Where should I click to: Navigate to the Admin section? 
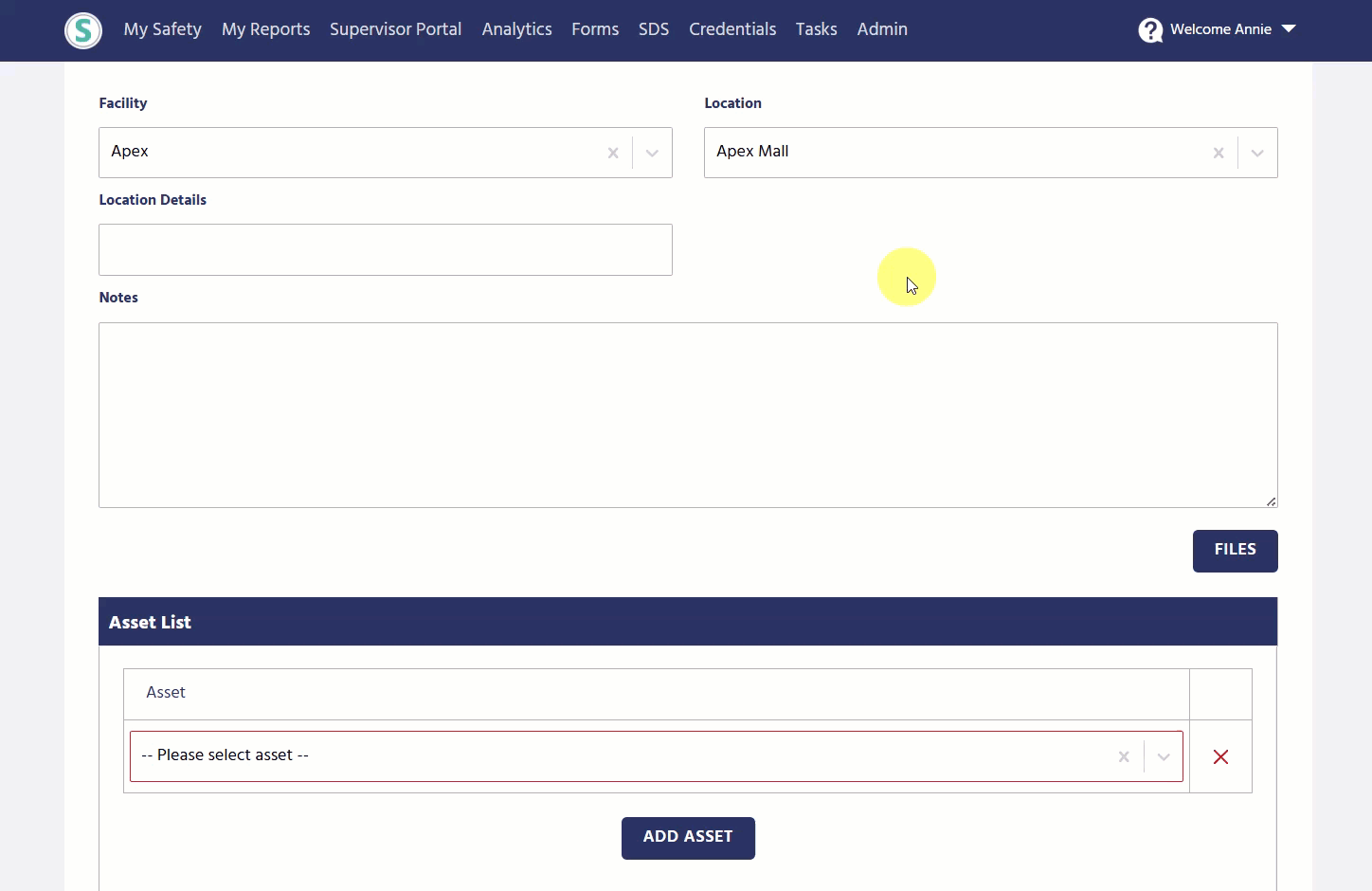point(881,29)
